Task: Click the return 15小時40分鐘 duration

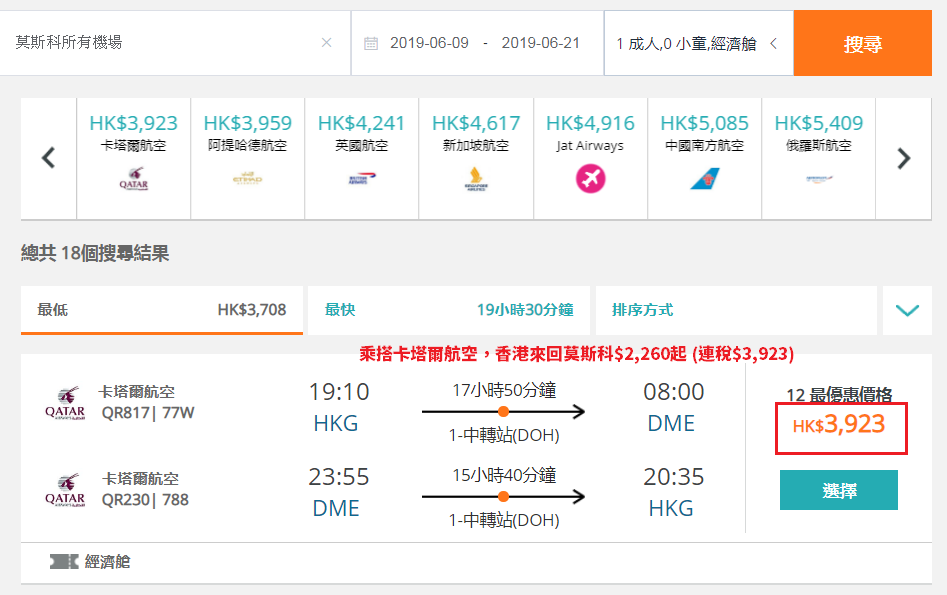Action: pos(504,475)
